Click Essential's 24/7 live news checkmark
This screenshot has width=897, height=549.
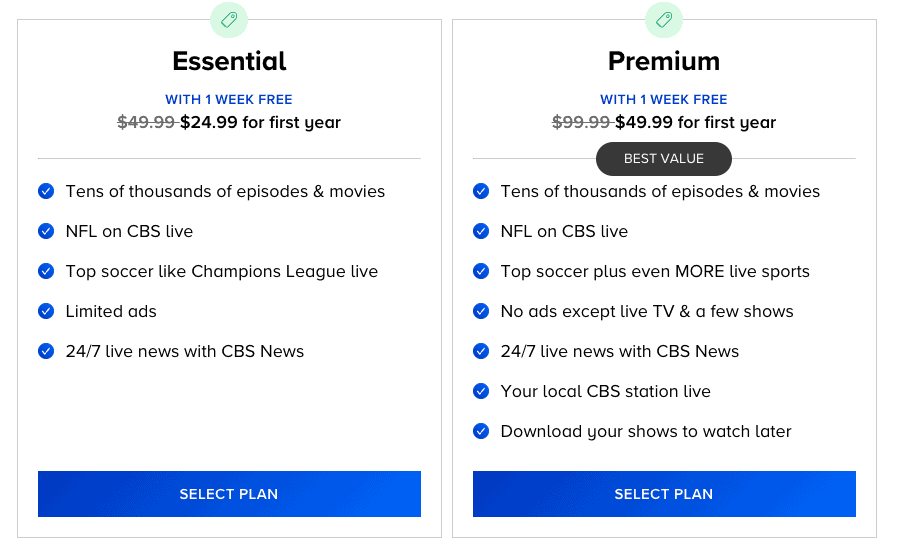tap(46, 351)
